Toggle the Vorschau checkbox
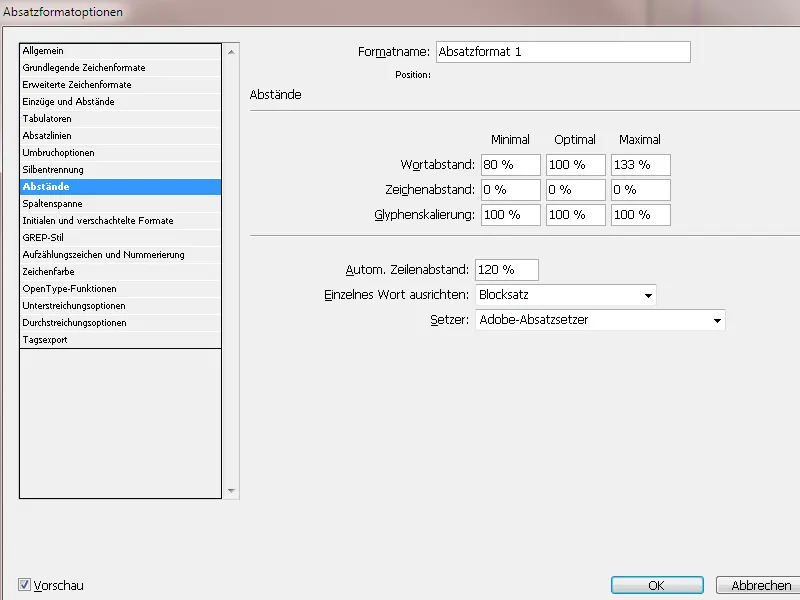800x600 pixels. pos(22,586)
